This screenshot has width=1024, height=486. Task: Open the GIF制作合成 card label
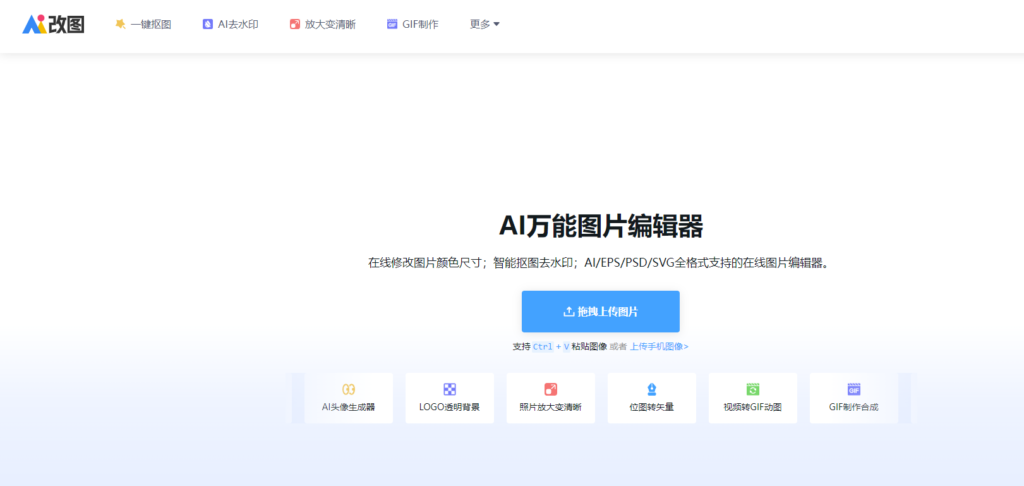pyautogui.click(x=854, y=407)
